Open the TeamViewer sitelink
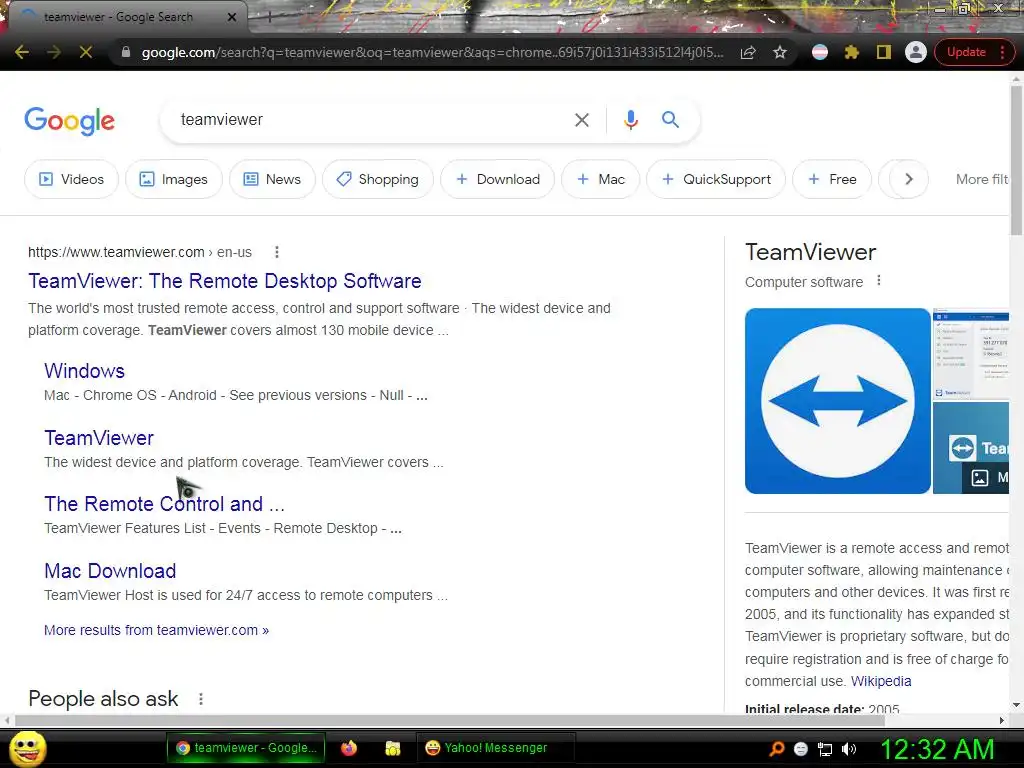The image size is (1024, 768). coord(99,438)
